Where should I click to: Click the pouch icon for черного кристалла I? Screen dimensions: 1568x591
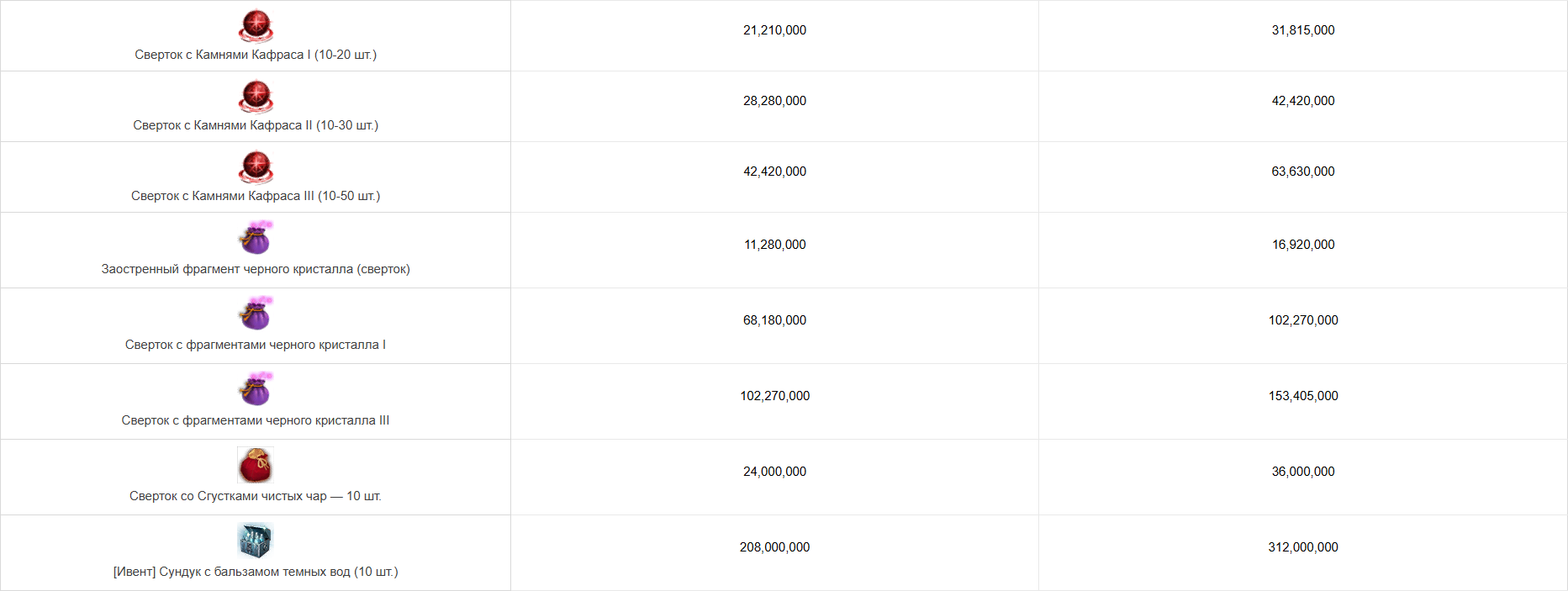256,314
